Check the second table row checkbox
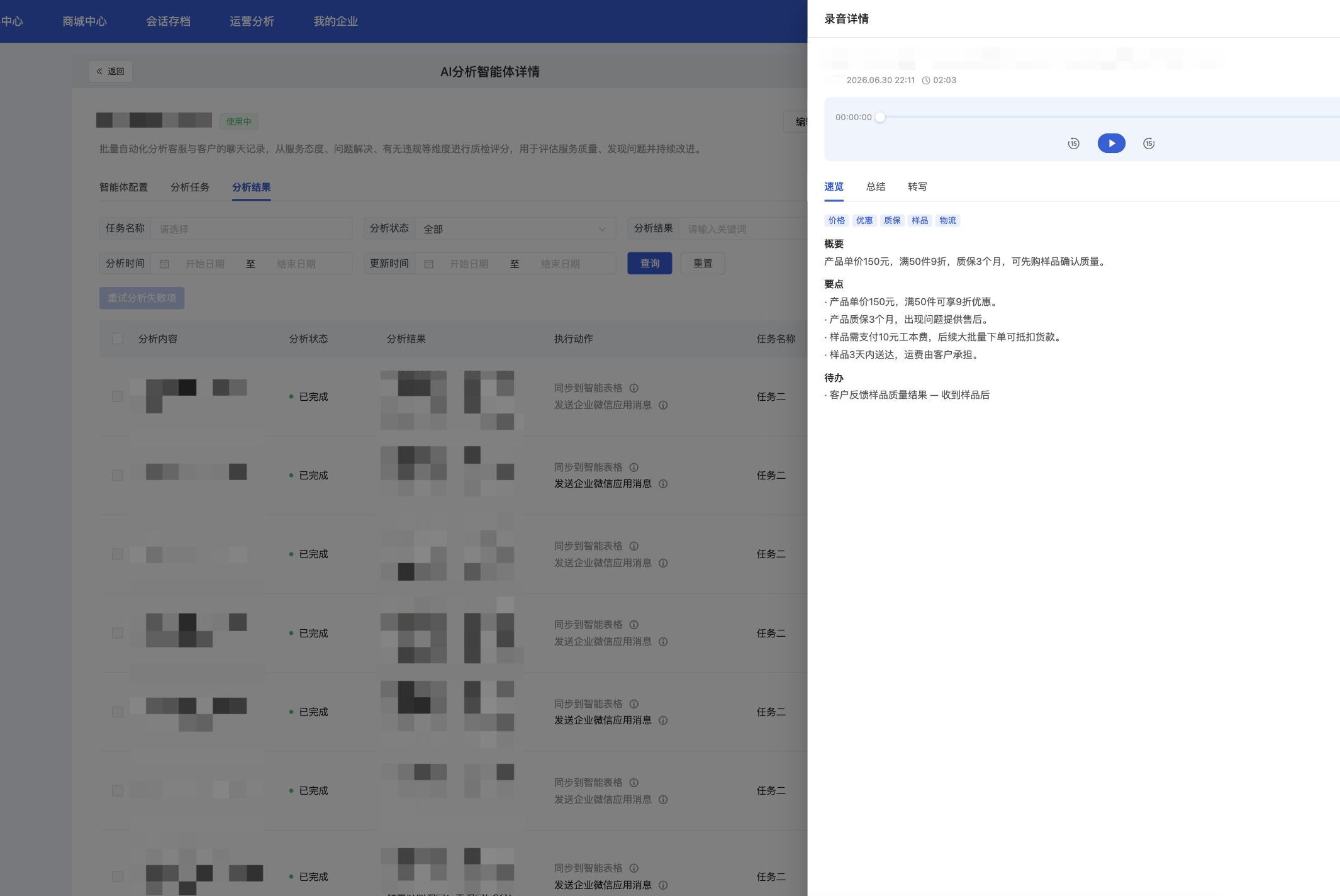Image resolution: width=1340 pixels, height=896 pixels. 117,475
